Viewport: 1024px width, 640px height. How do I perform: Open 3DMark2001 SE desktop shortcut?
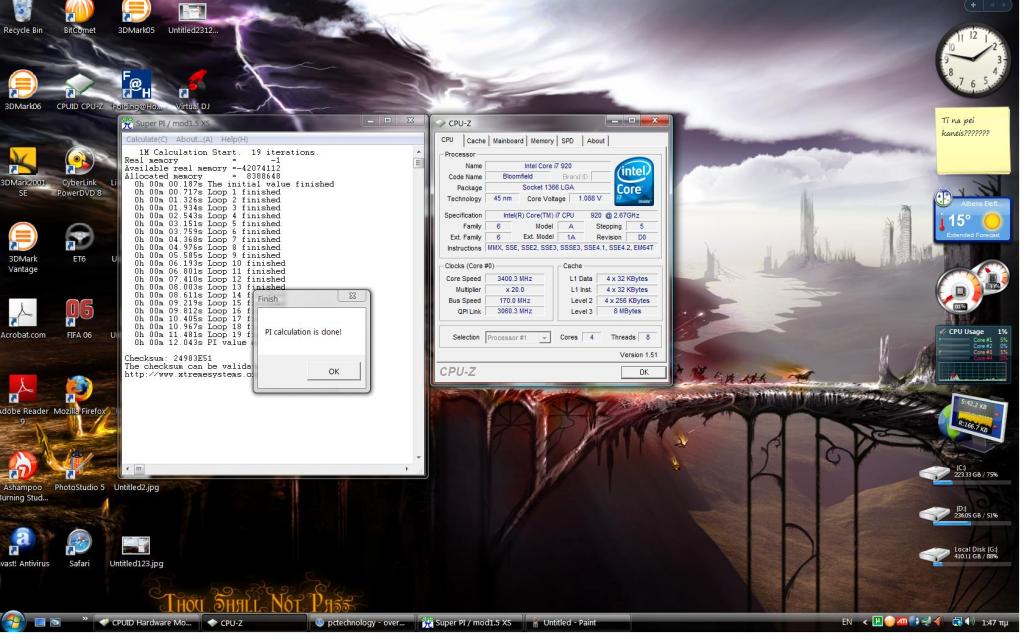[22, 172]
